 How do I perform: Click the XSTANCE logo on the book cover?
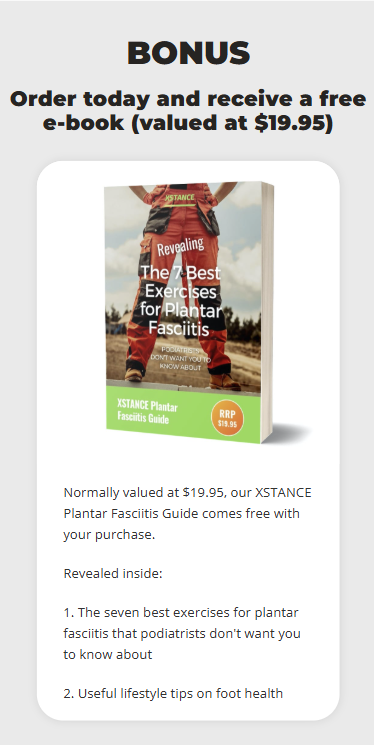(x=180, y=197)
